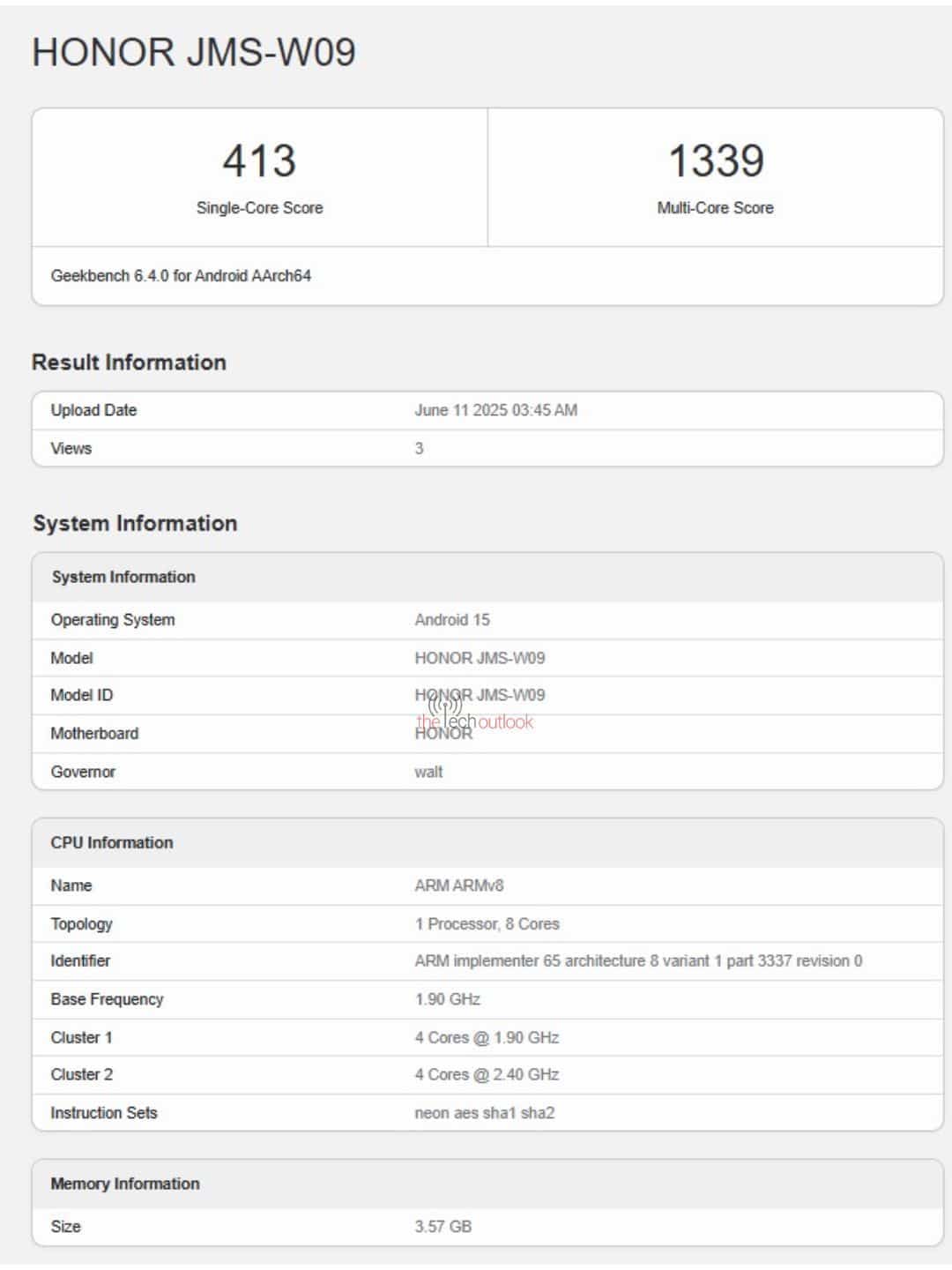Viewport: 952px width, 1270px height.
Task: Click the Views row label
Action: (x=71, y=449)
